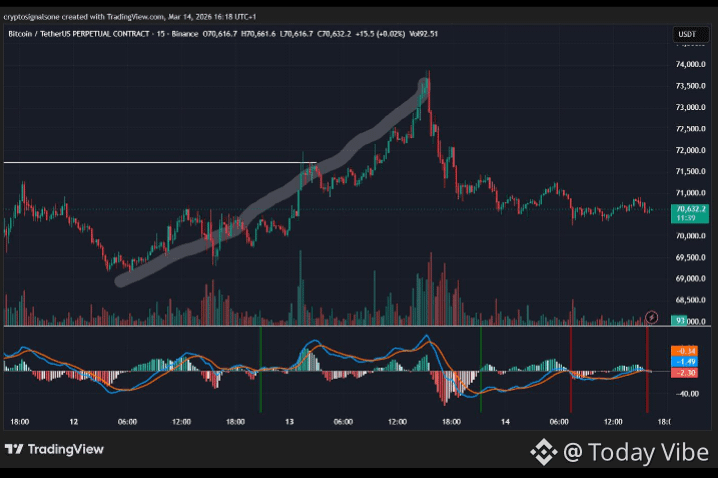
Task: Click the lightning bolt icon near volume
Action: pyautogui.click(x=652, y=317)
